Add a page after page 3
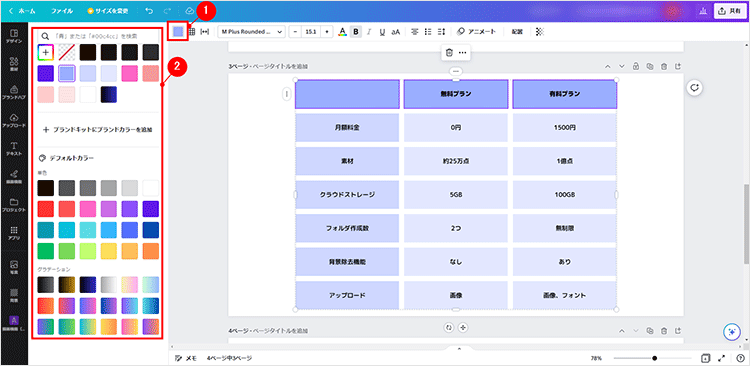Screen dimensions: 750x366 678,66
